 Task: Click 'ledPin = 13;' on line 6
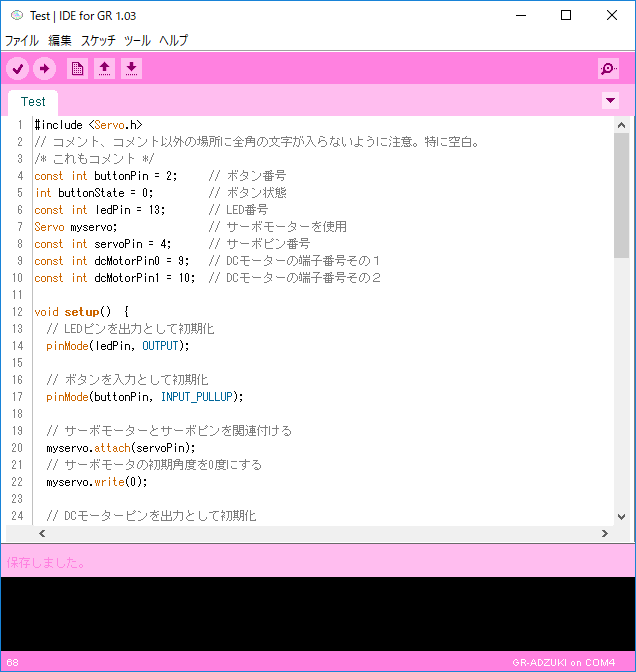[130, 210]
